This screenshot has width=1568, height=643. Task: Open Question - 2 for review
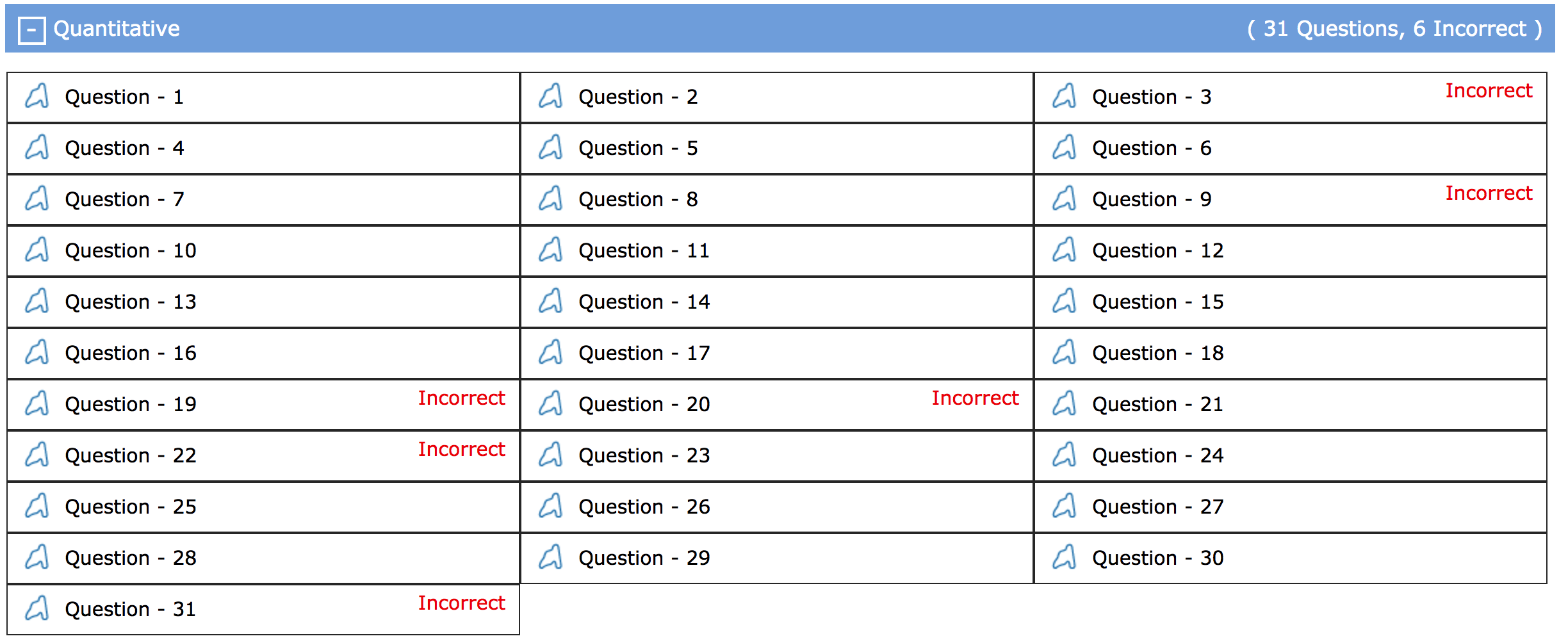pyautogui.click(x=638, y=97)
